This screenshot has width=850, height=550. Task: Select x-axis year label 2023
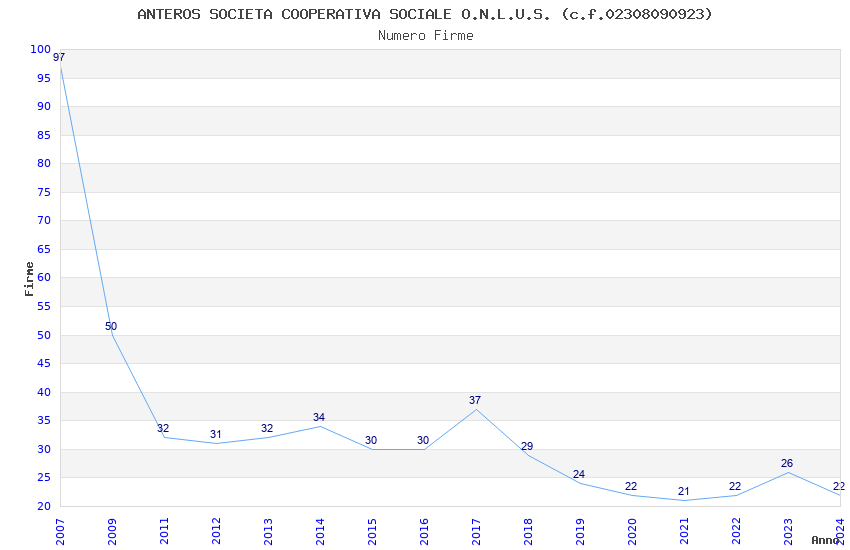pos(789,531)
